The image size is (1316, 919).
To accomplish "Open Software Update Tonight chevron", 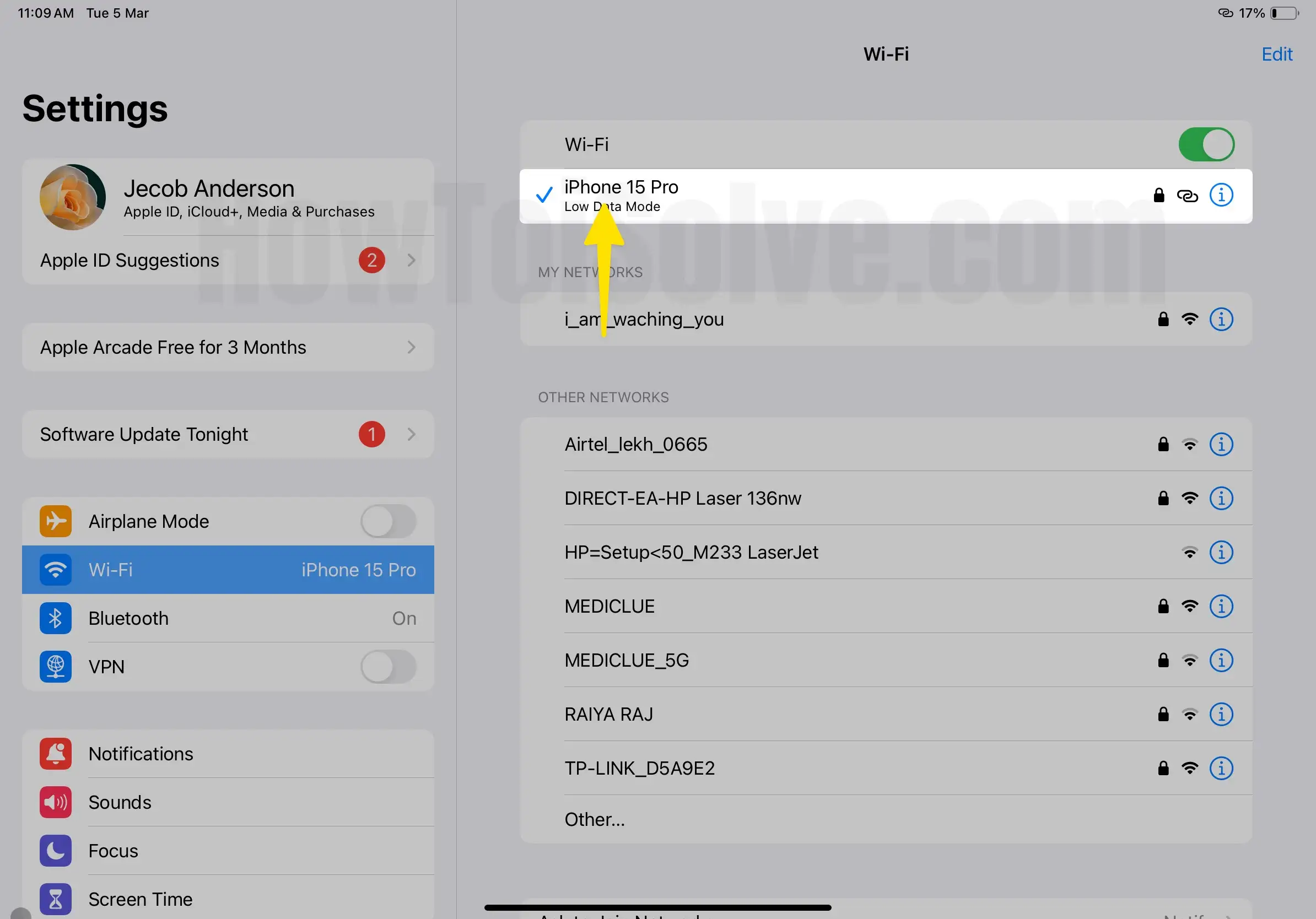I will point(411,434).
